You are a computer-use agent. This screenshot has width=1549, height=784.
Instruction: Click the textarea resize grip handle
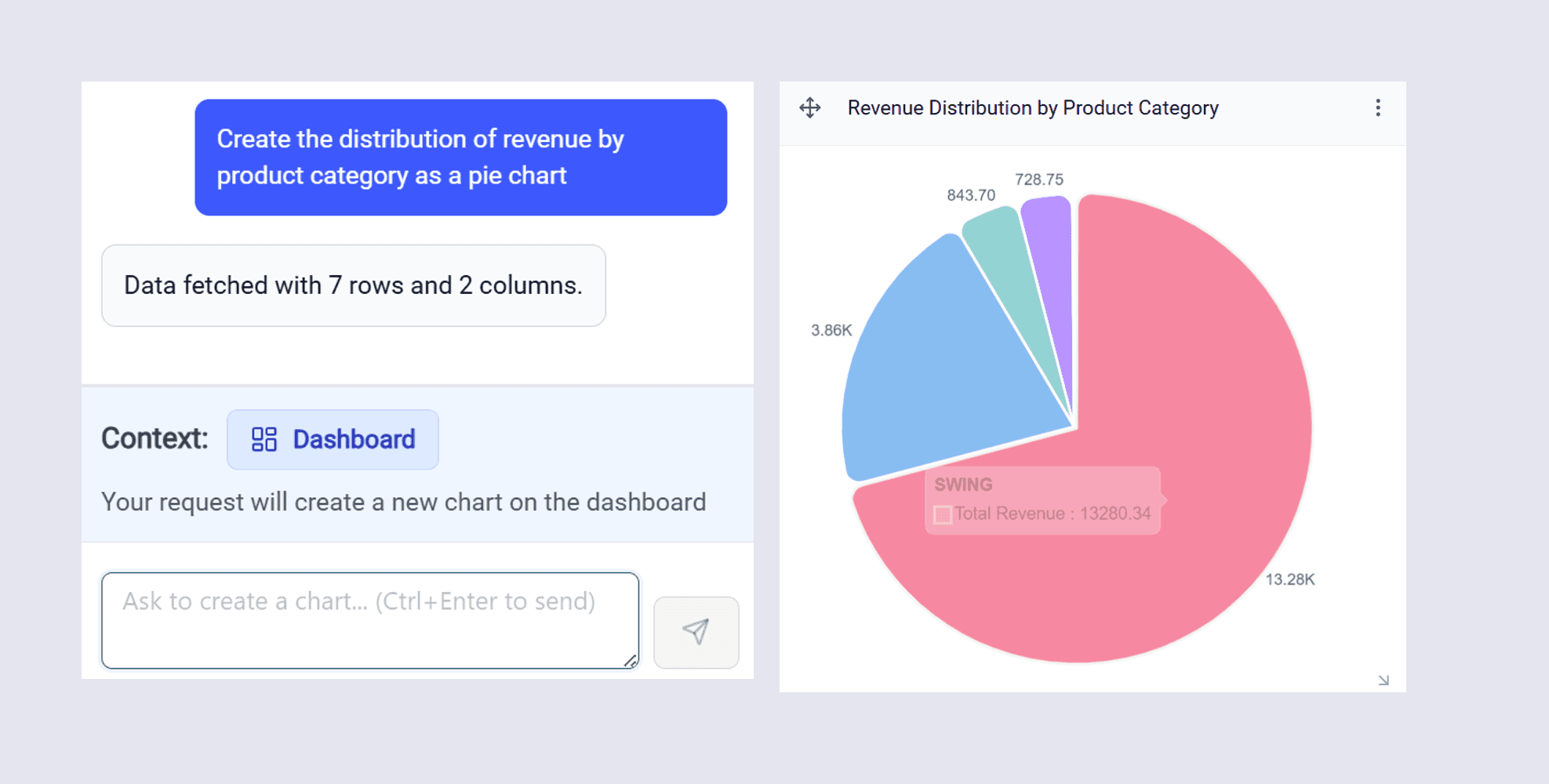click(631, 661)
